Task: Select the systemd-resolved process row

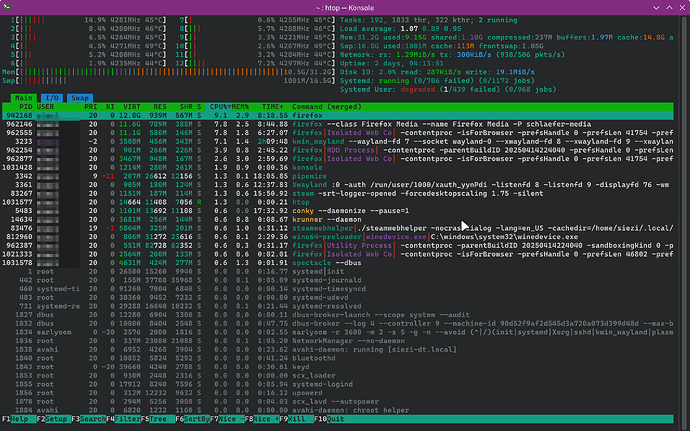Action: pos(338,306)
